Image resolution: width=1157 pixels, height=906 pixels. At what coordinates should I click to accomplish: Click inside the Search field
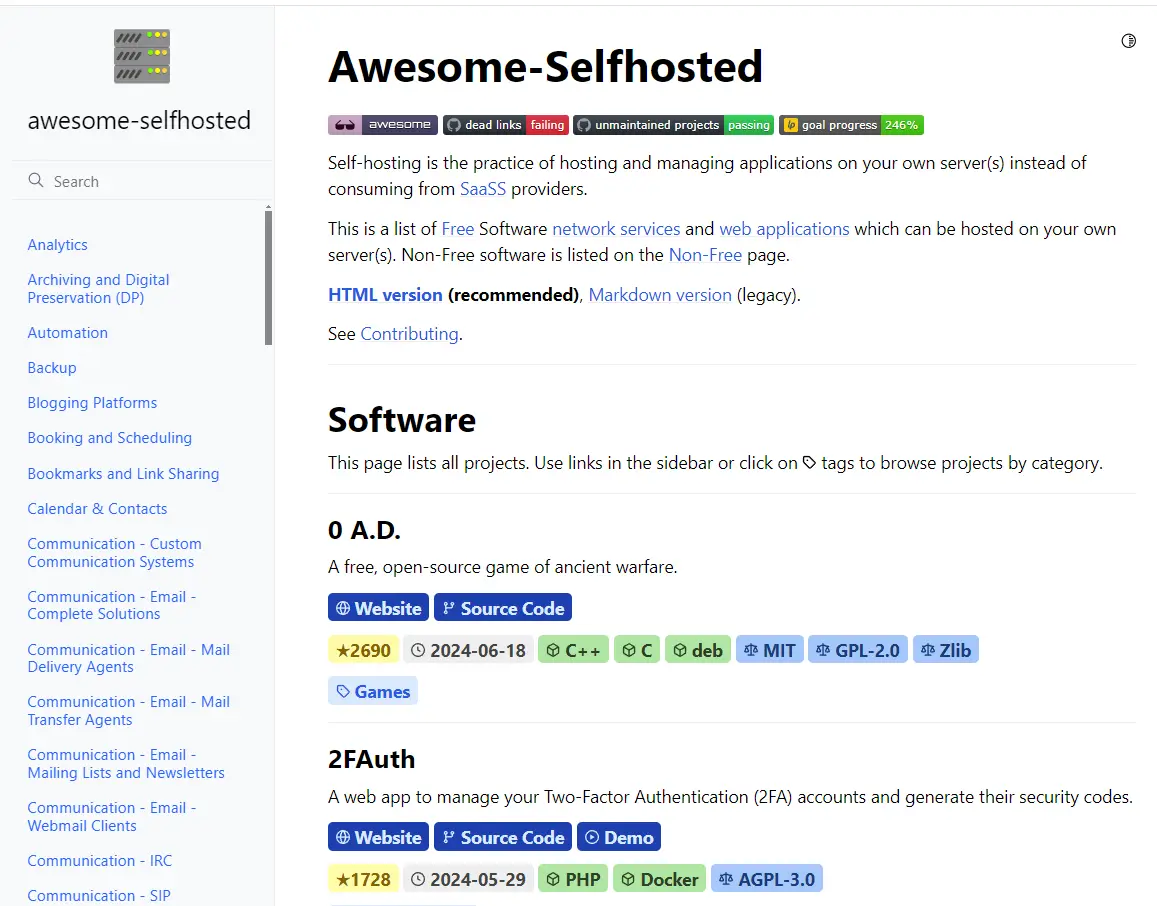(x=150, y=181)
